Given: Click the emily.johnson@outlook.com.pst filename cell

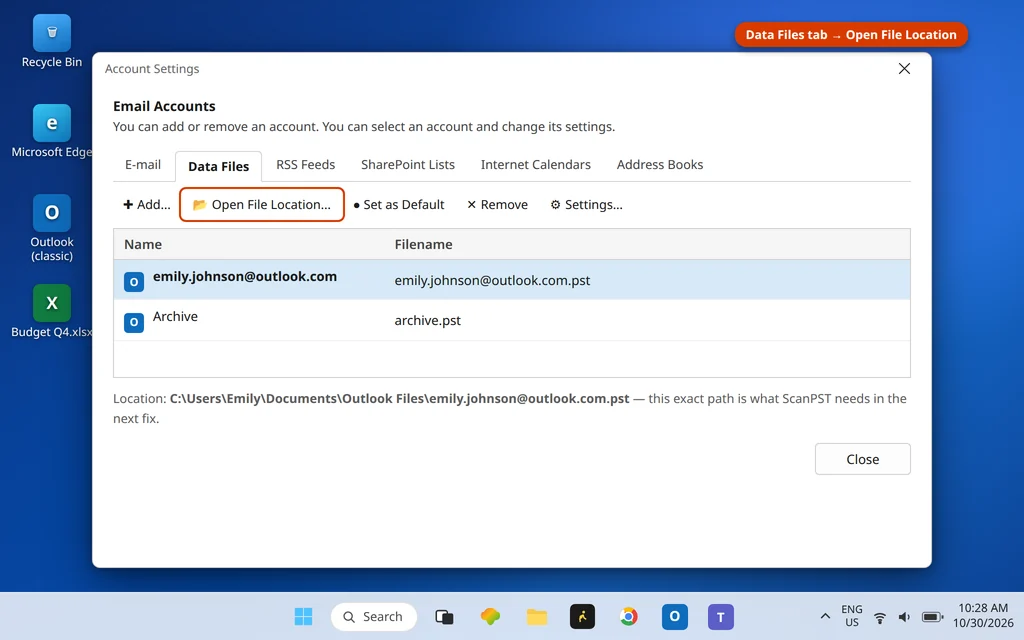Looking at the screenshot, I should point(492,280).
